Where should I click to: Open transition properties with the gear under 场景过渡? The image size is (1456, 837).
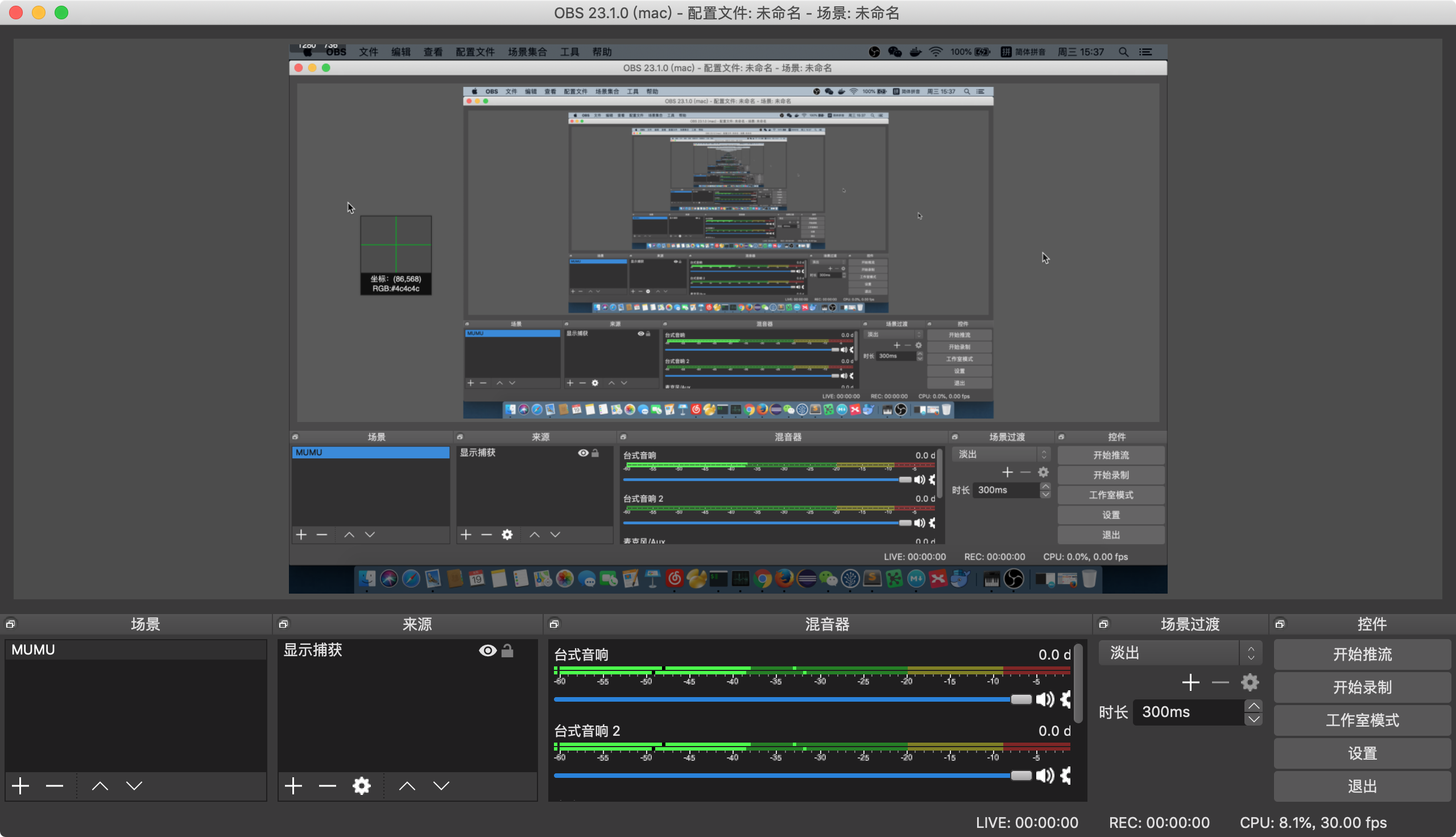pyautogui.click(x=1250, y=682)
